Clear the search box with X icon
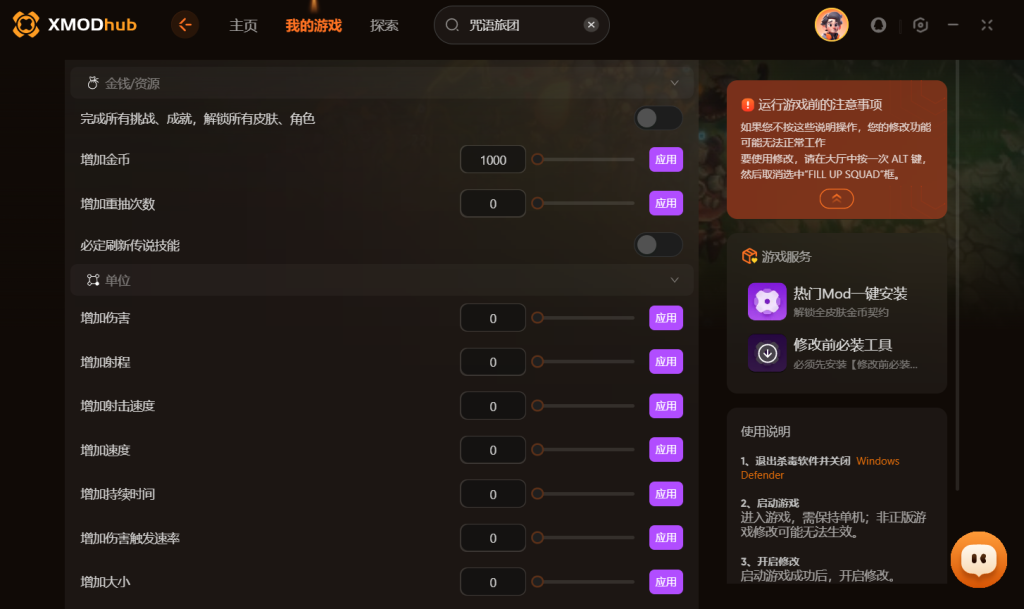The height and width of the screenshot is (609, 1024). [591, 25]
